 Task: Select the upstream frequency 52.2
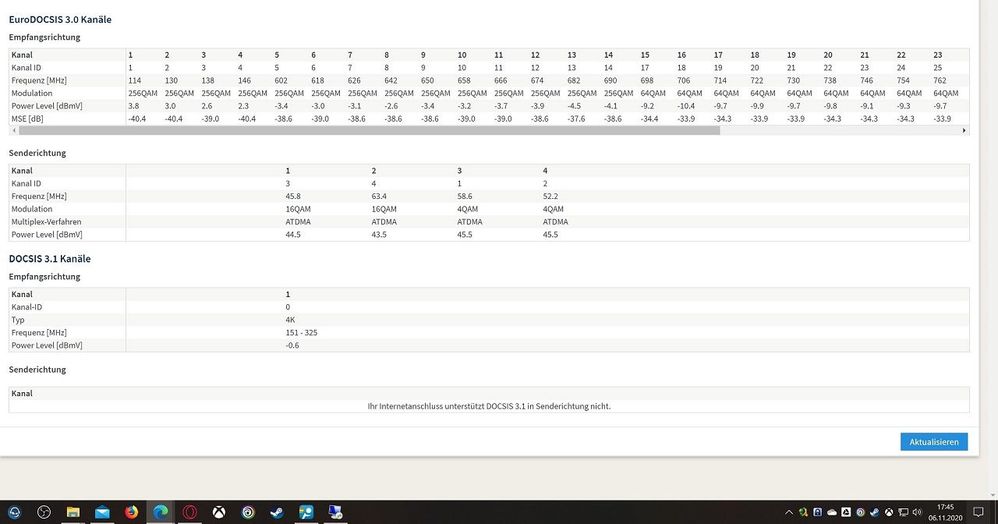pyautogui.click(x=551, y=196)
